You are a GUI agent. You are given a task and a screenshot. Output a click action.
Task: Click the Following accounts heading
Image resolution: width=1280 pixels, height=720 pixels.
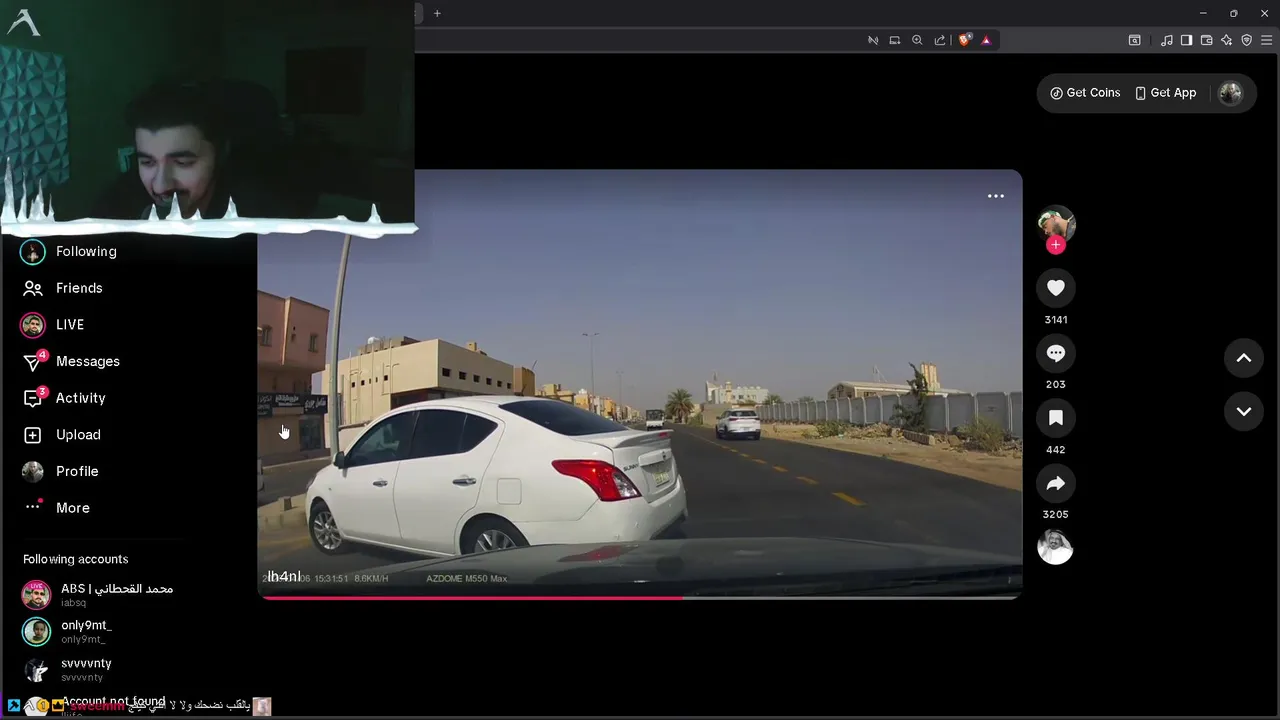pos(76,559)
